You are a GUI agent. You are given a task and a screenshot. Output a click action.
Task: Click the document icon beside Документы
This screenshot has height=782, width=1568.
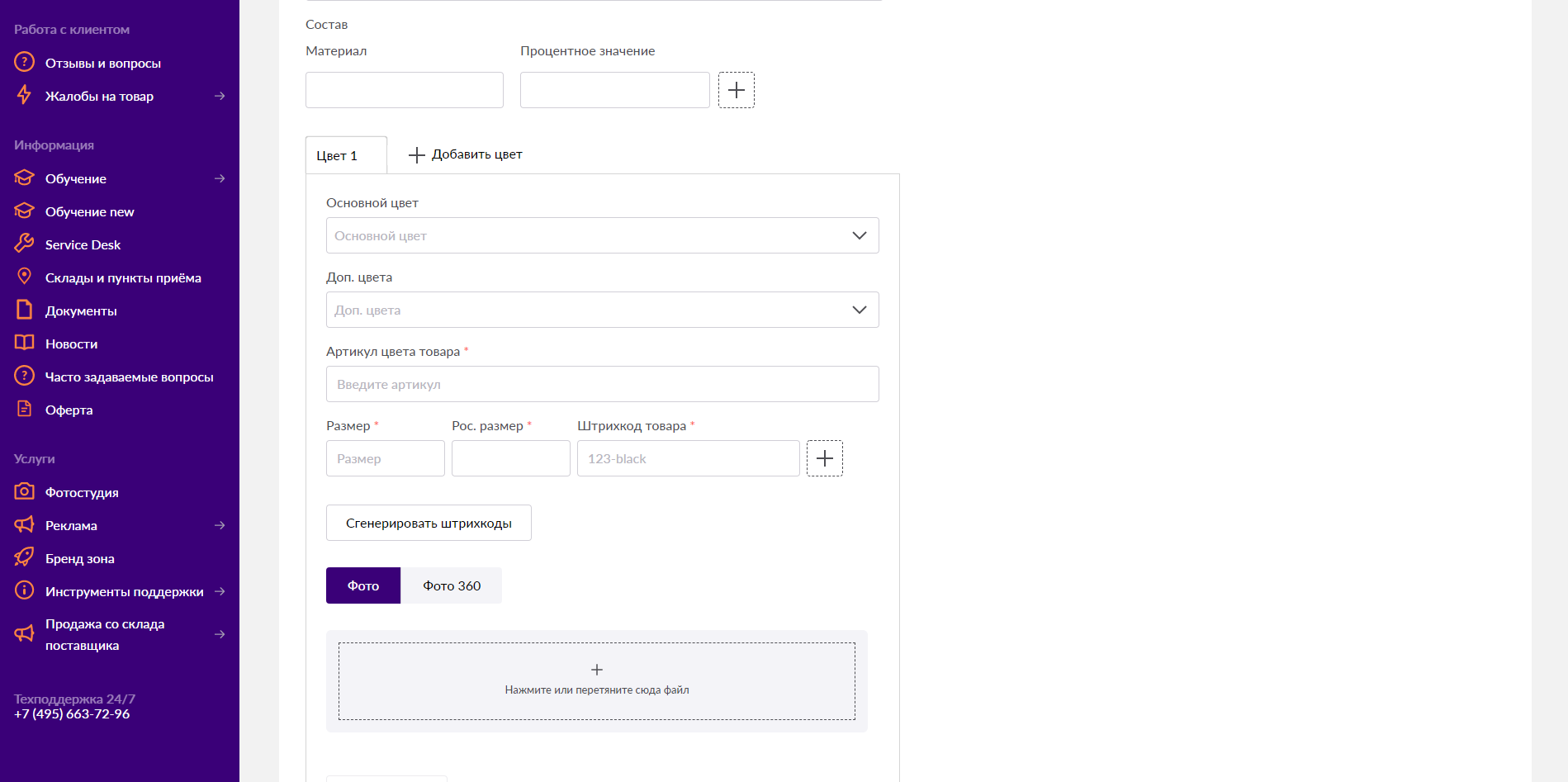click(25, 310)
